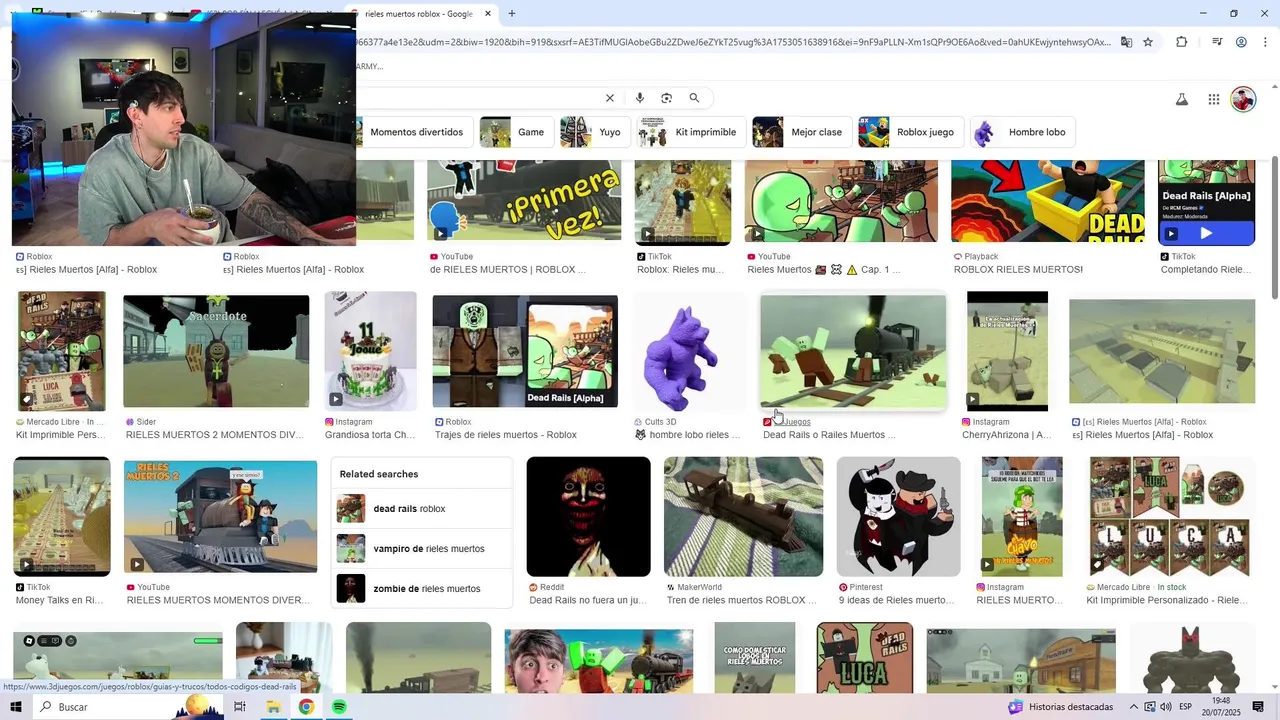The image size is (1280, 720).
Task: Close the rieles muertos roblox tab
Action: 488,14
